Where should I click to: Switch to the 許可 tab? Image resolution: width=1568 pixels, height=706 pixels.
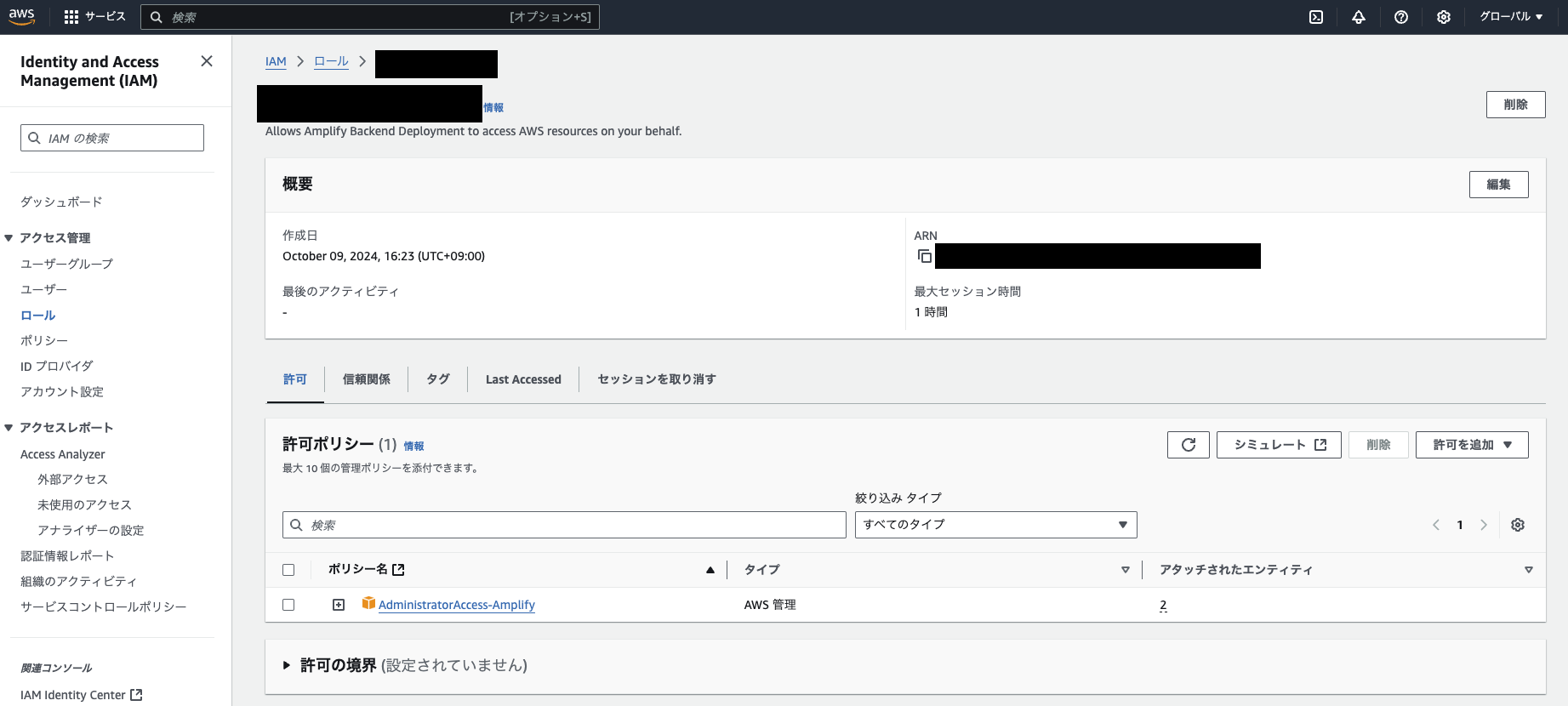click(294, 379)
